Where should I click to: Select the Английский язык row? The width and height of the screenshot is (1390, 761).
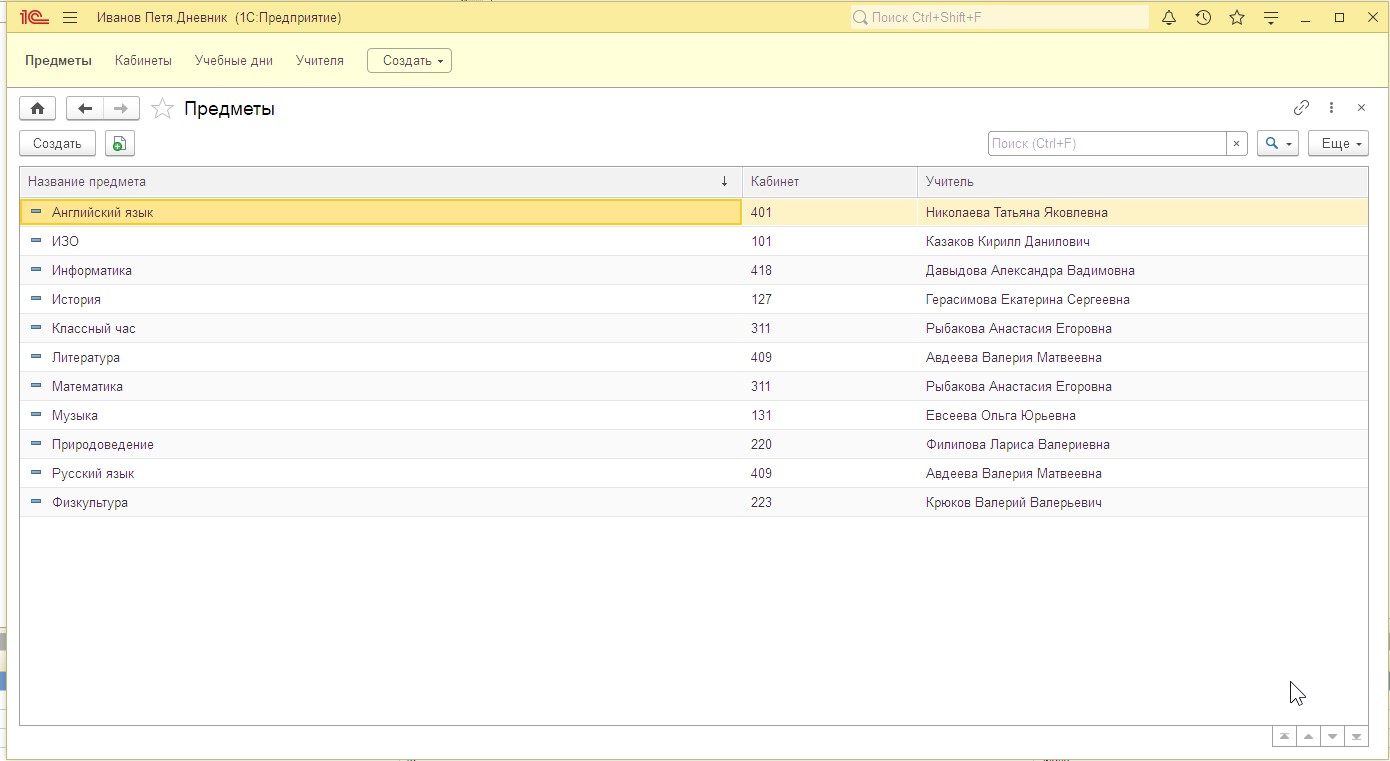tap(694, 212)
